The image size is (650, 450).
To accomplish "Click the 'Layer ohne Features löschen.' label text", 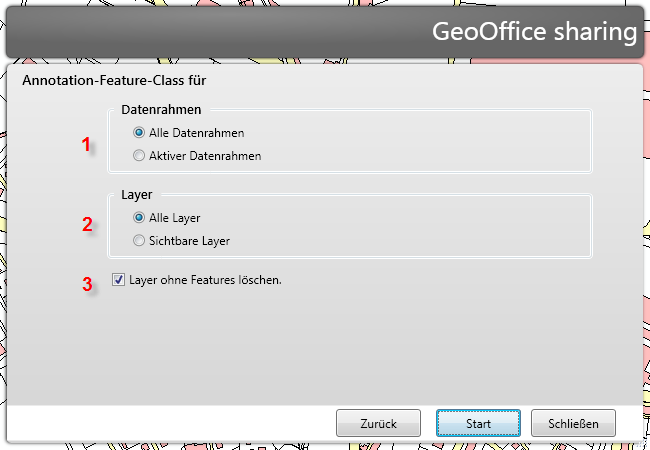I will point(206,280).
